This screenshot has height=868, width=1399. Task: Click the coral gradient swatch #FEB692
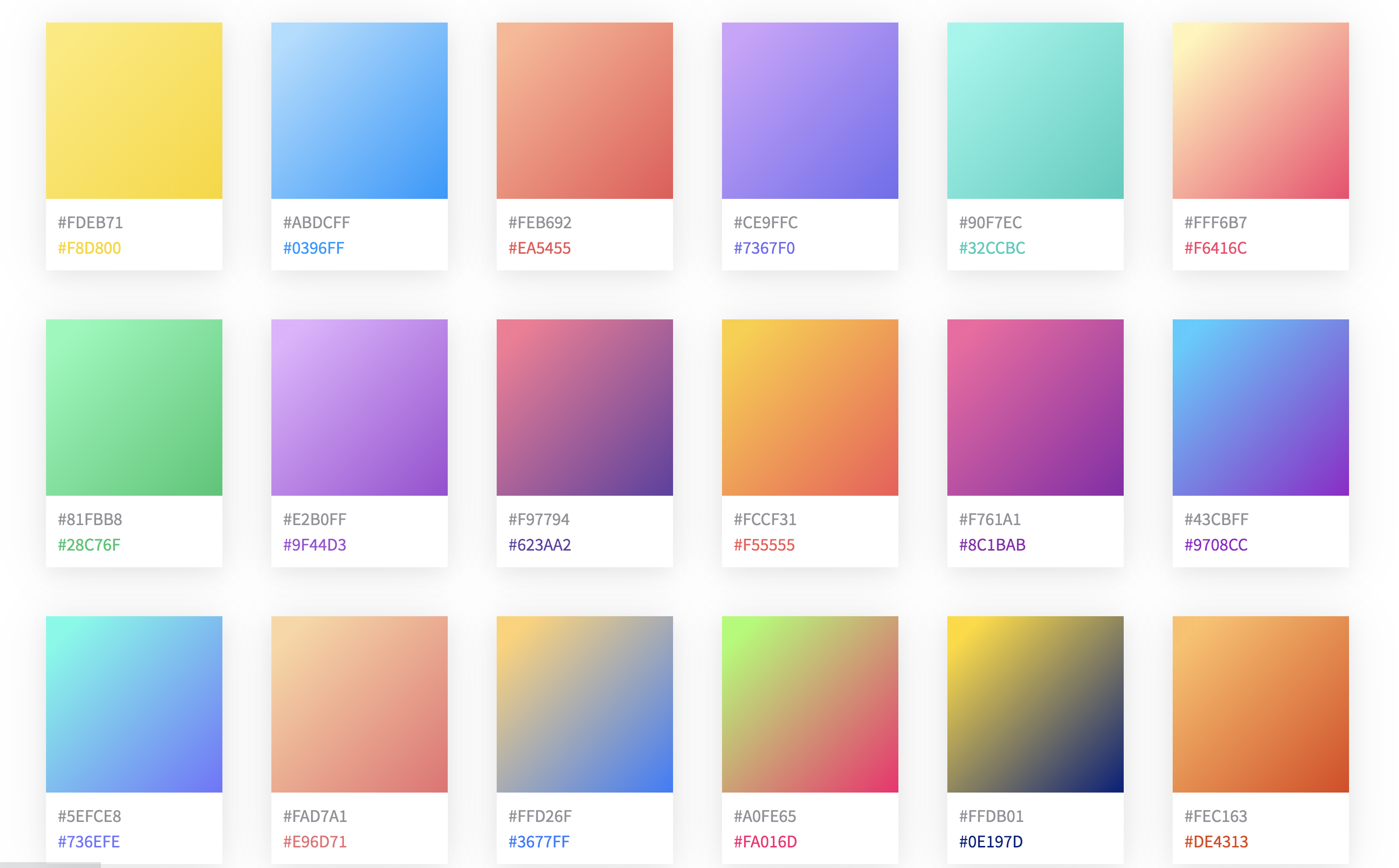[584, 110]
